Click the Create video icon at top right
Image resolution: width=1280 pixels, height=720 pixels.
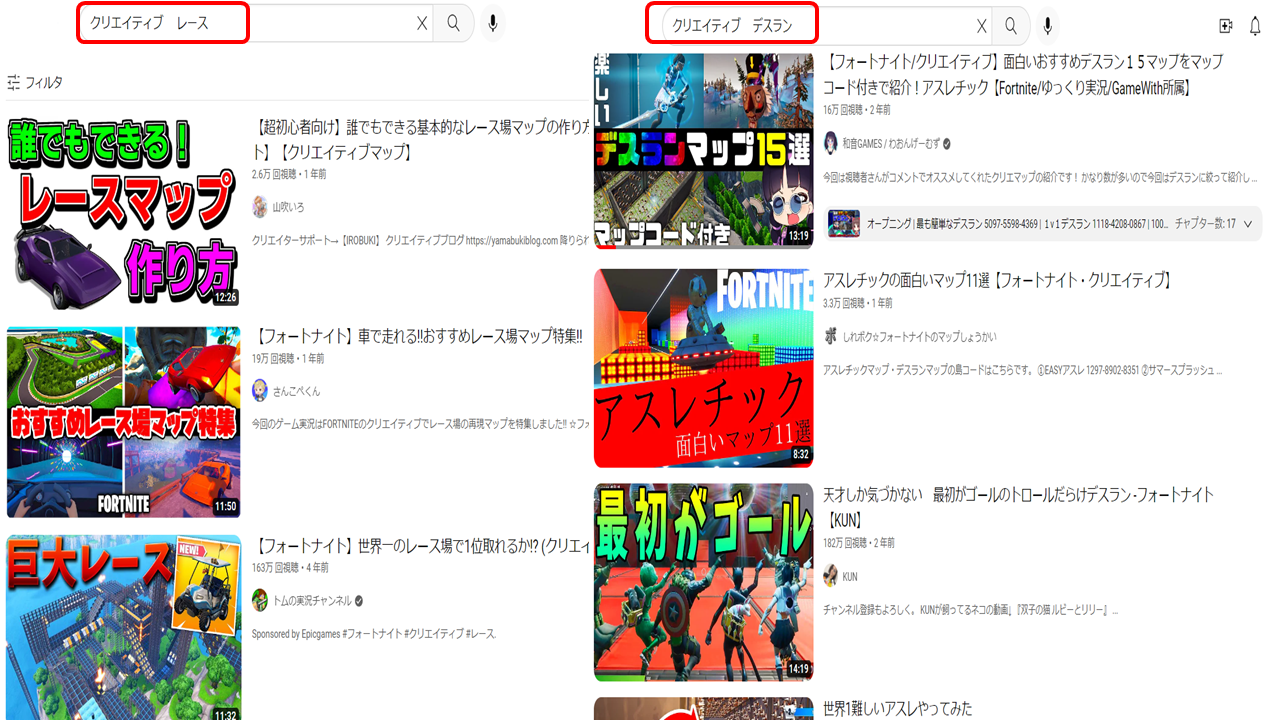tap(1225, 25)
